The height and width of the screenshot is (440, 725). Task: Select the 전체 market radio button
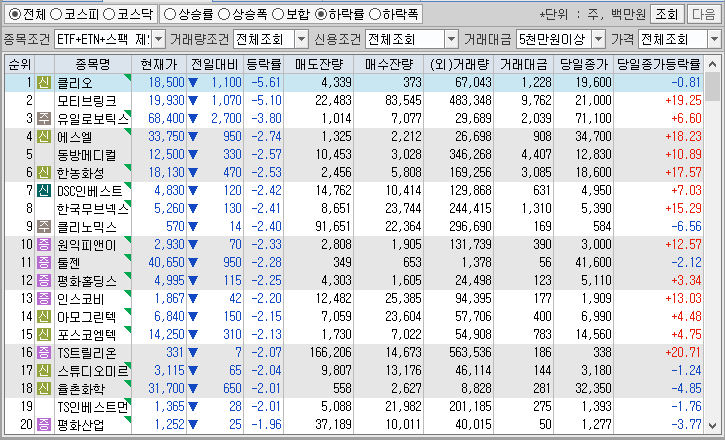(x=15, y=14)
